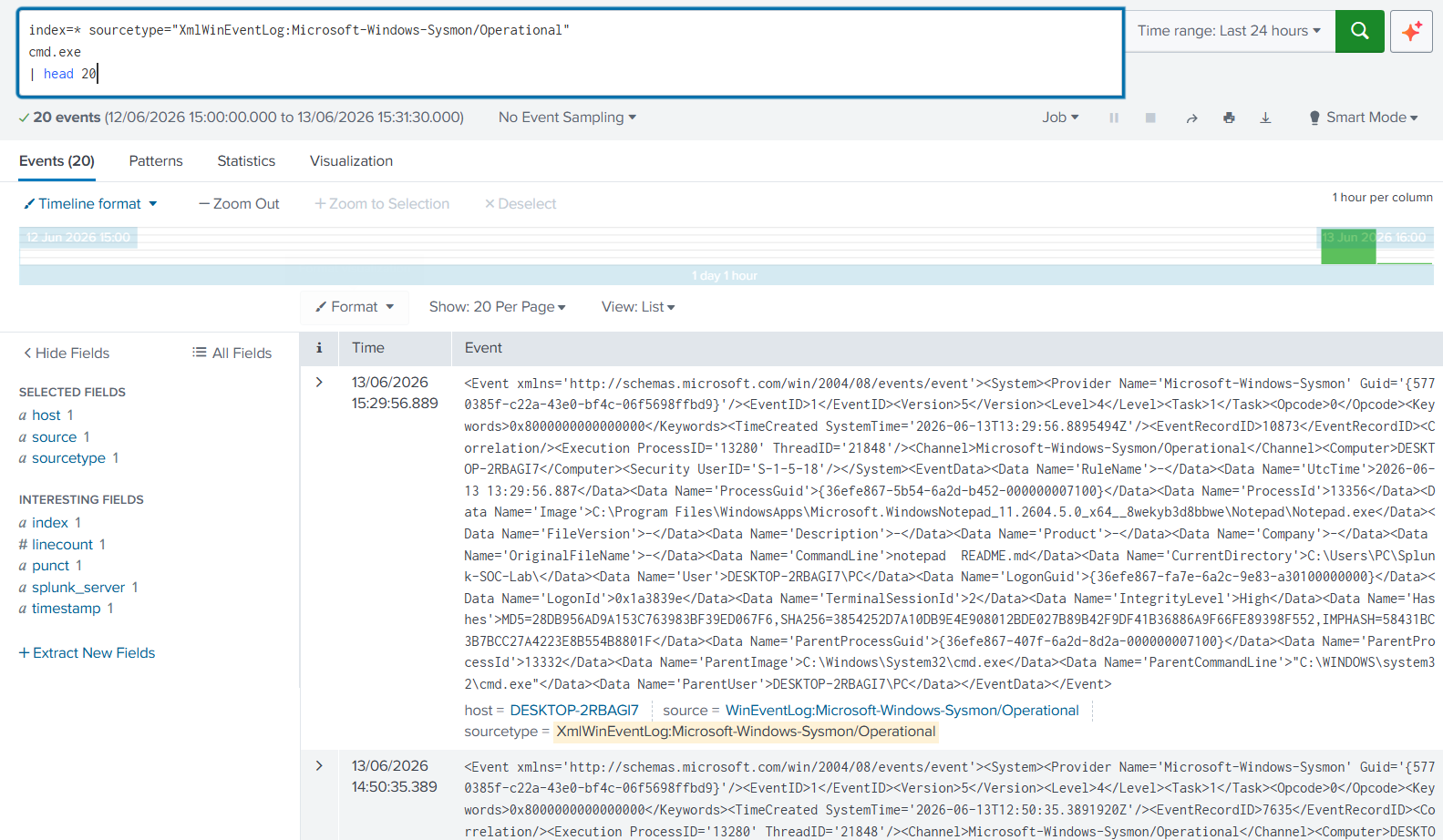
Task: Switch to the Visualization tab
Action: [351, 161]
